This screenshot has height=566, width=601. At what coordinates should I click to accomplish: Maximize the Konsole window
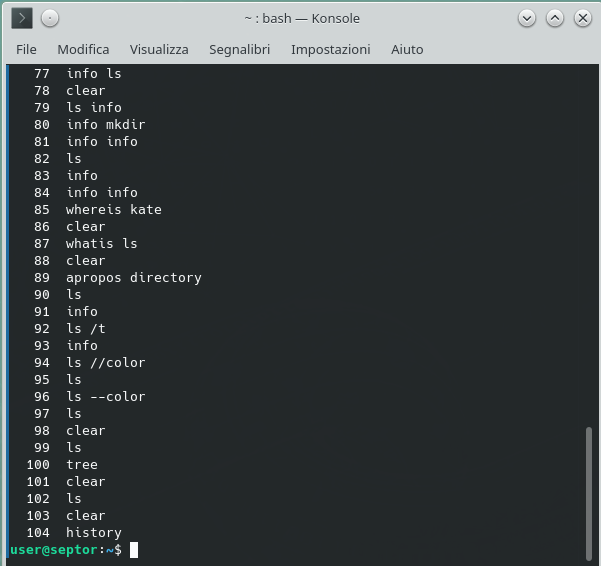pyautogui.click(x=554, y=18)
